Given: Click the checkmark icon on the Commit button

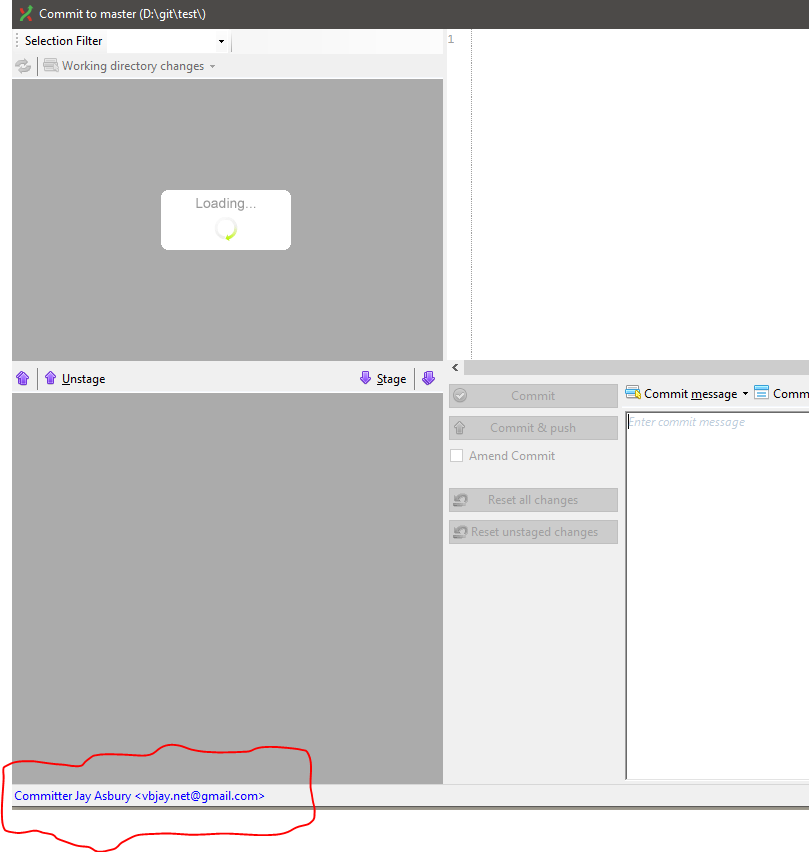Looking at the screenshot, I should coord(459,395).
